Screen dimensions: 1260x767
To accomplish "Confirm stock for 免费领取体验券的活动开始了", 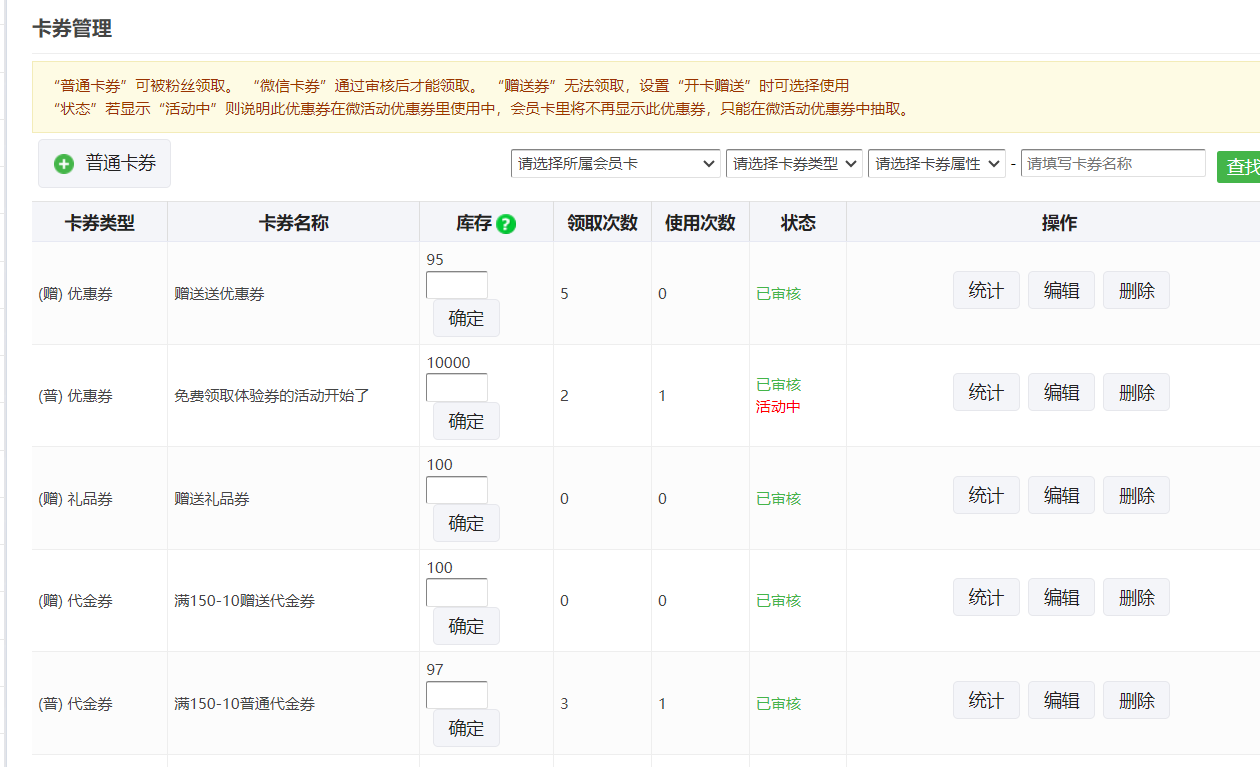I will 466,421.
